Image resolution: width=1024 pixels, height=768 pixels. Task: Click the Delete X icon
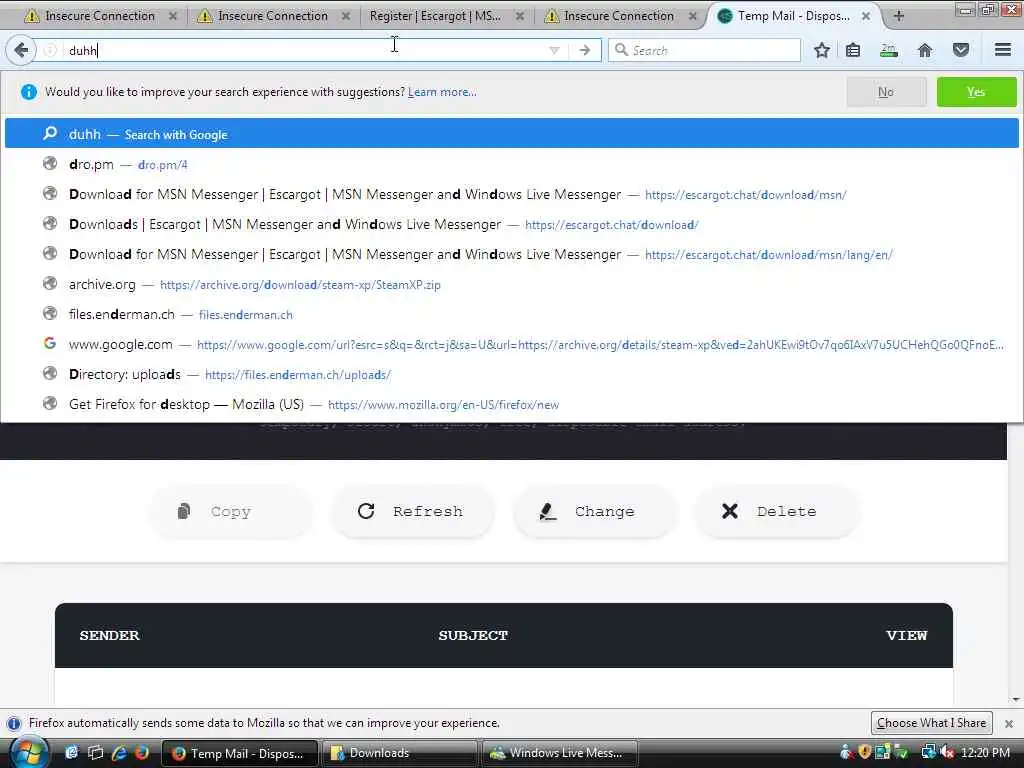pos(730,511)
